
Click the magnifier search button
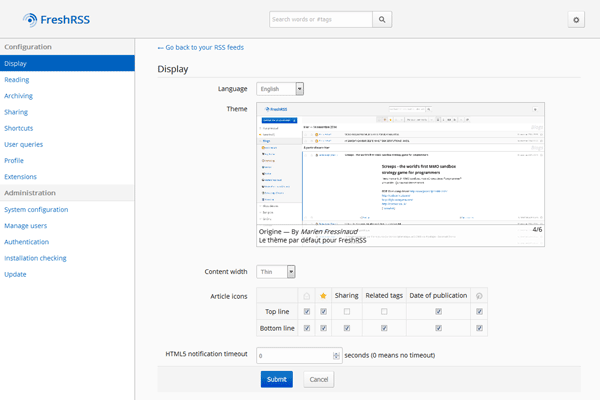click(383, 19)
